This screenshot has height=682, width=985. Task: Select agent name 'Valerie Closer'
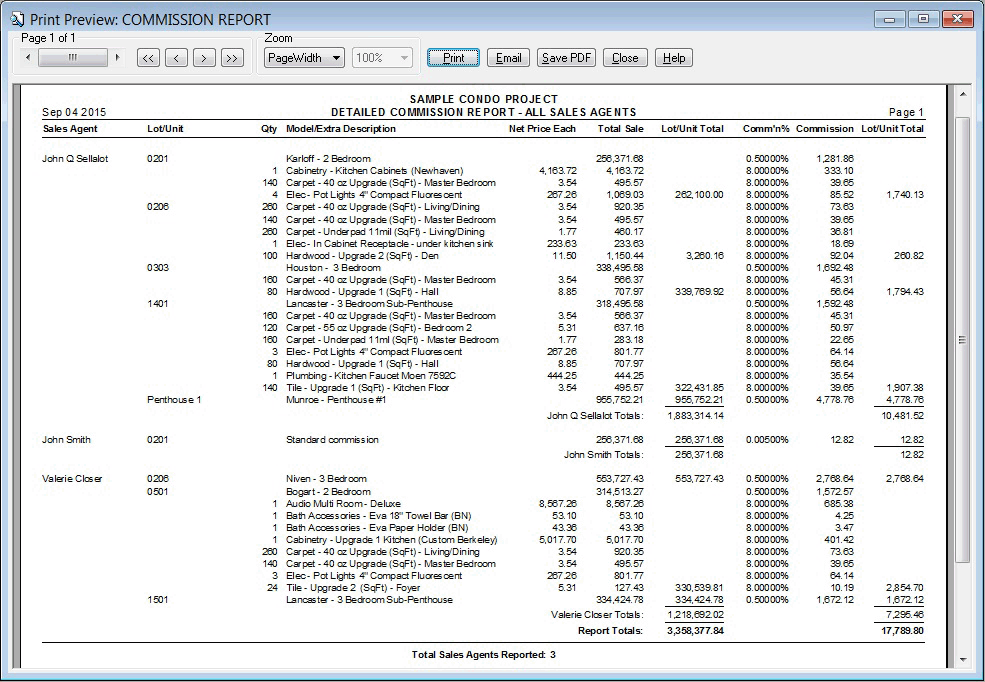click(72, 479)
